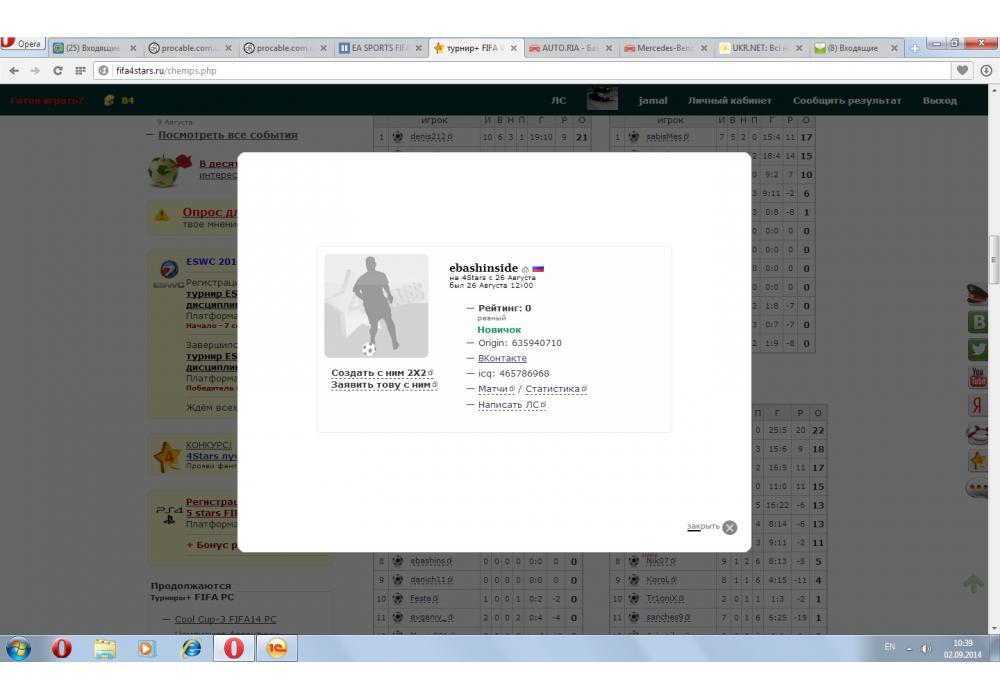1000x700 pixels.
Task: Close the player profile popup
Action: [729, 527]
